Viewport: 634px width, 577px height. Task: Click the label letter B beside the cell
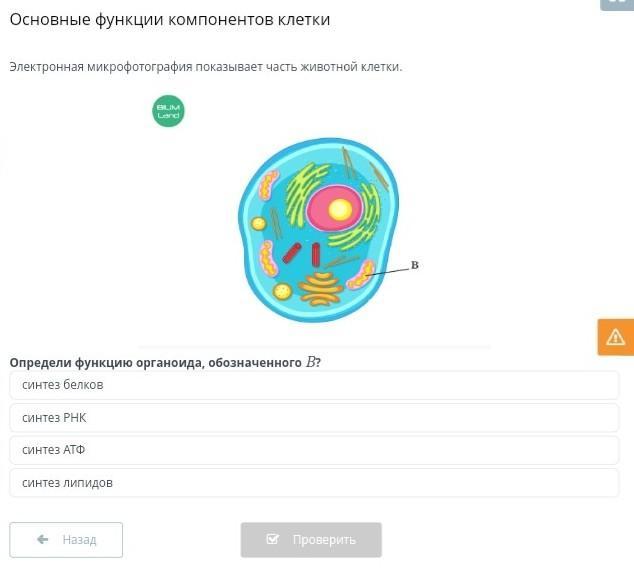click(x=414, y=265)
